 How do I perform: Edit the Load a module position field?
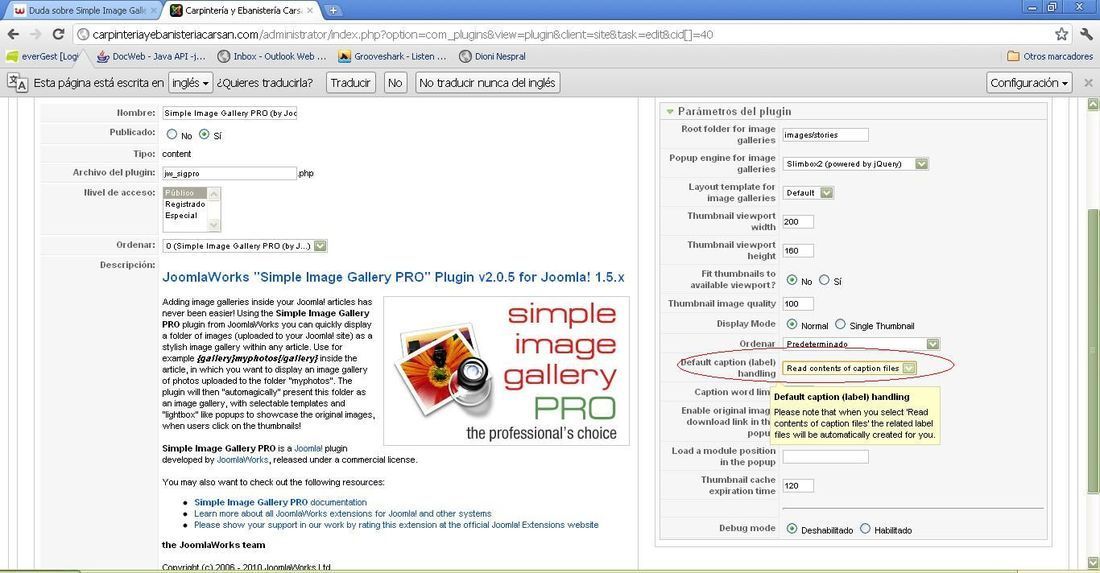click(826, 457)
